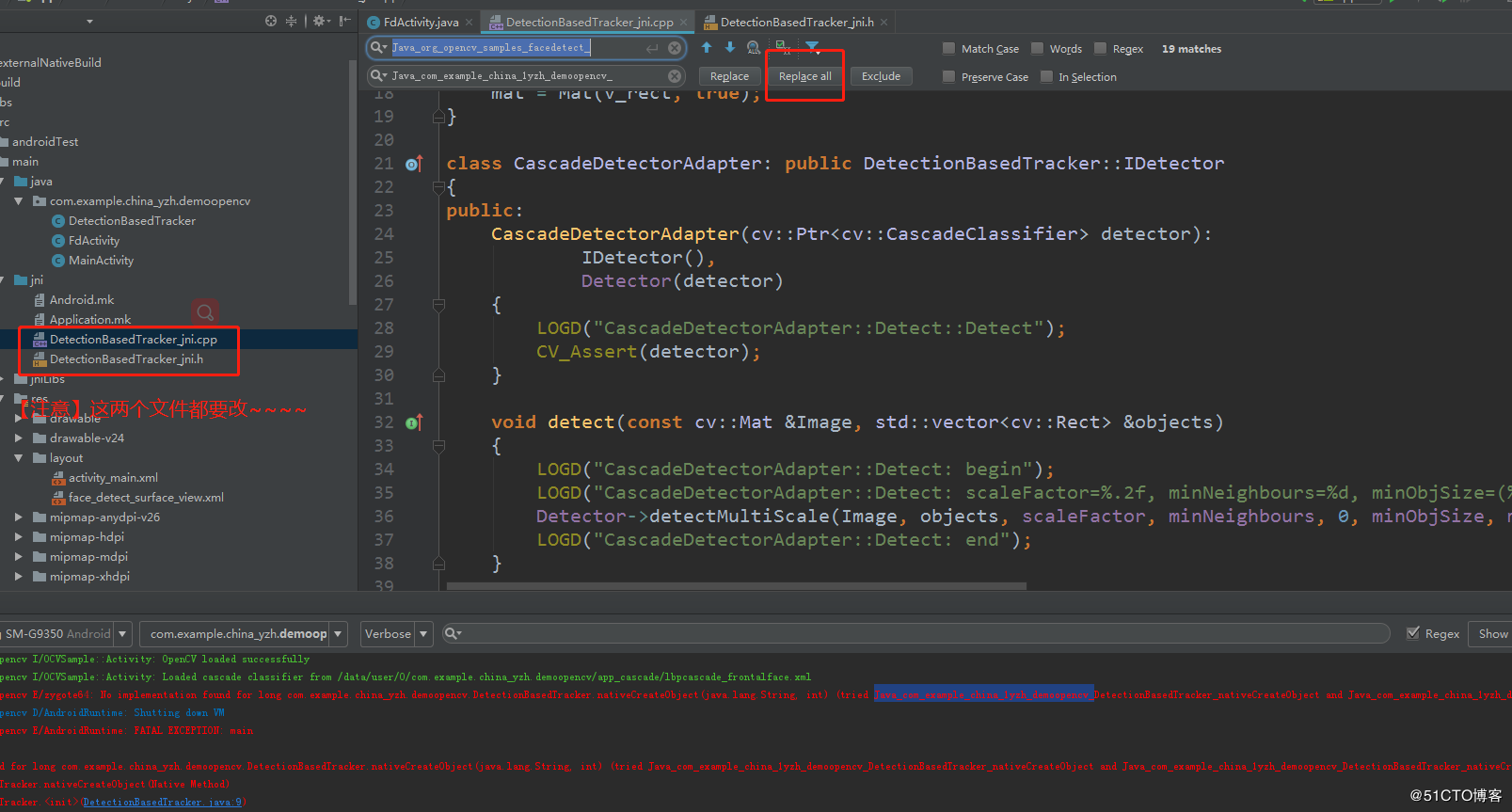Screen dimensions: 1512x812
Task: Open the project panel gear settings
Action: pos(322,21)
